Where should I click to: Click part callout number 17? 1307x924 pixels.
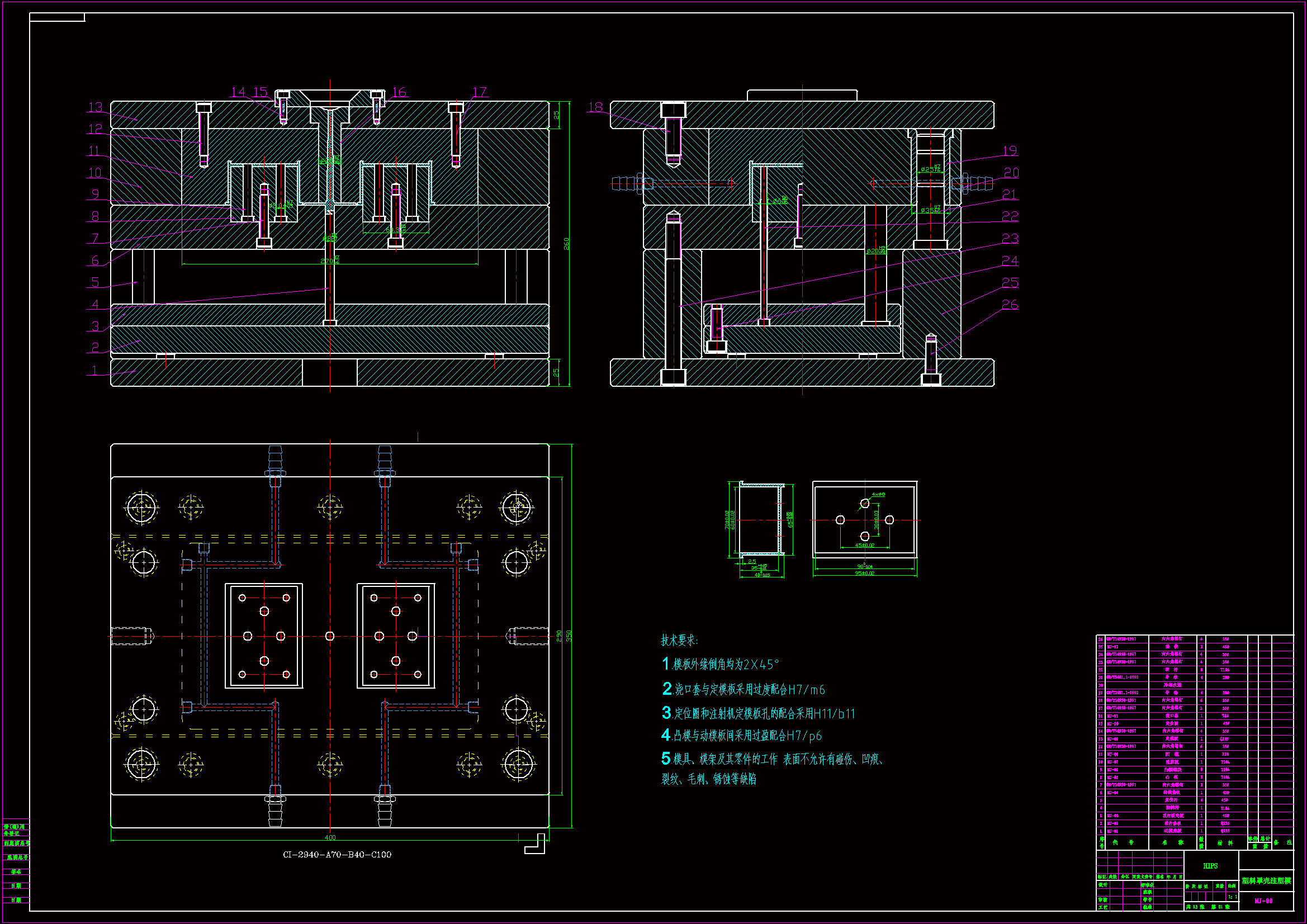pyautogui.click(x=480, y=92)
